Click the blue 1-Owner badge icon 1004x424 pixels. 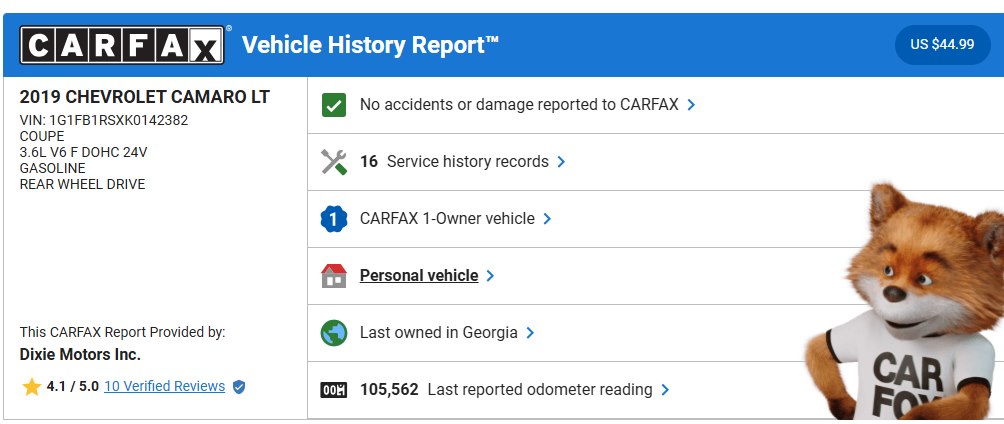(x=334, y=218)
